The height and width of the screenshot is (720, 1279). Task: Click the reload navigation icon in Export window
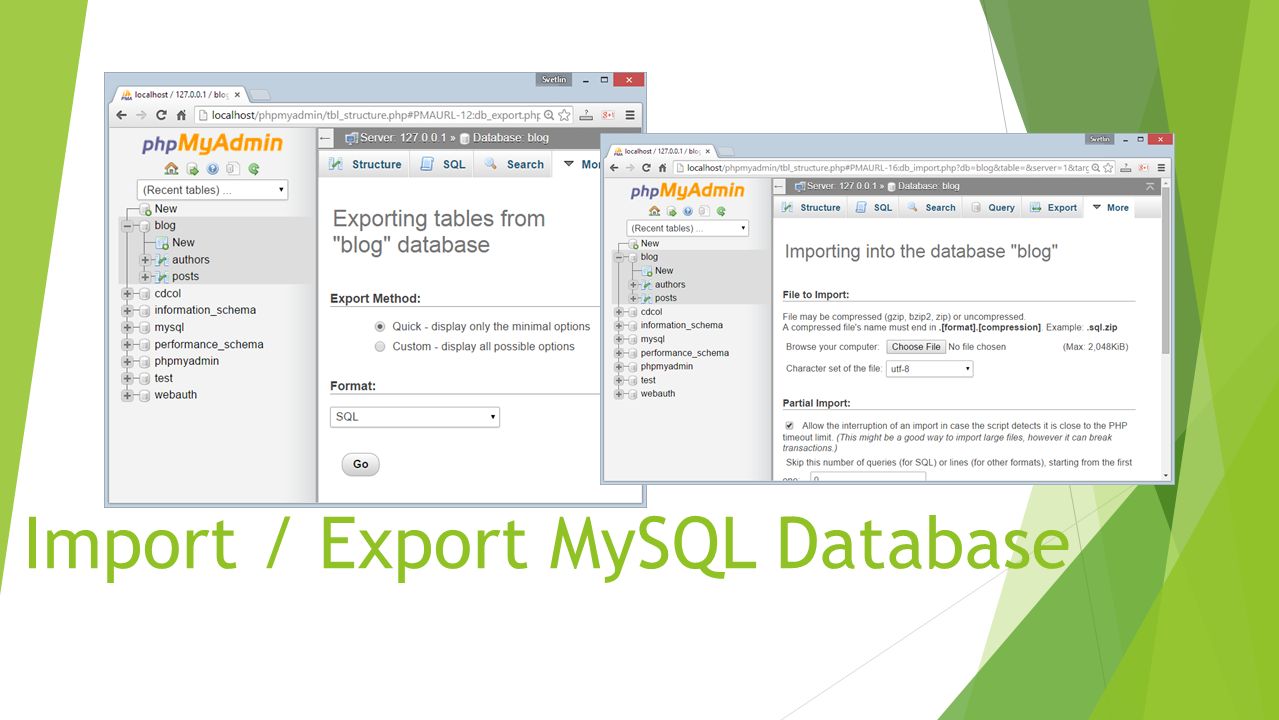pos(254,169)
